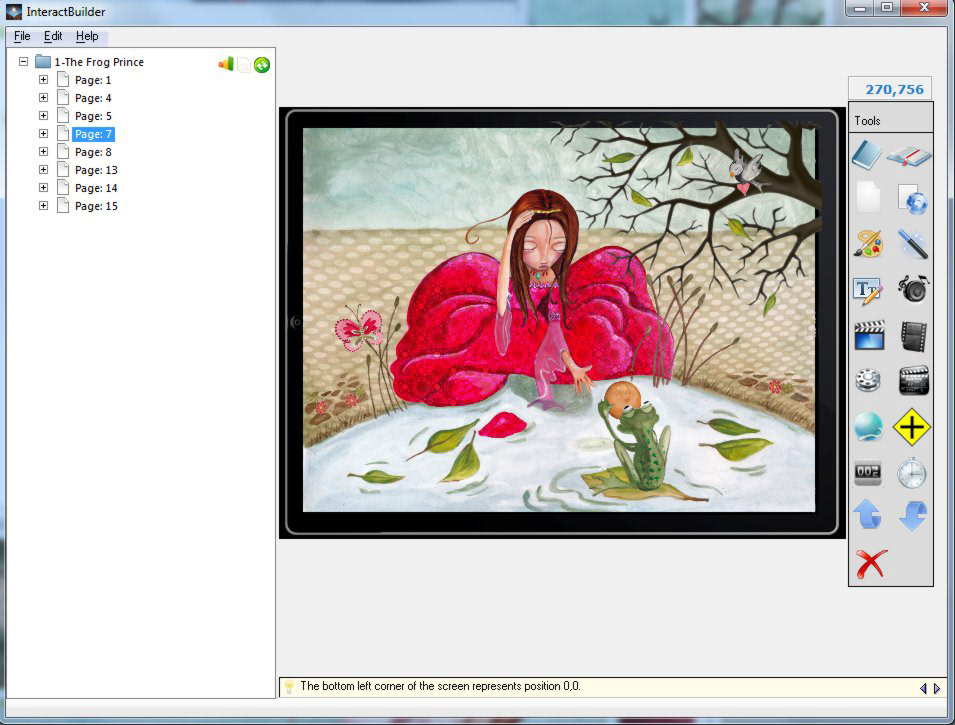
Task: Click the InteractBuilder app icon in title bar
Action: (x=13, y=12)
